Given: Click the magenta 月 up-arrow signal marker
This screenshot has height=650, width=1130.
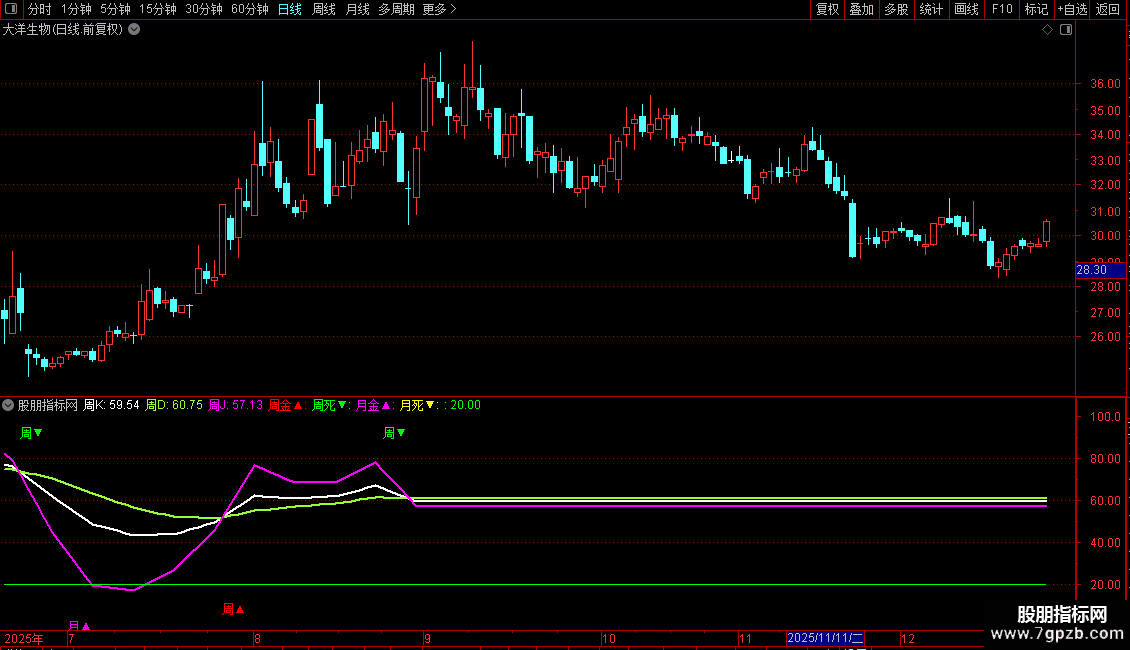Looking at the screenshot, I should 79,627.
